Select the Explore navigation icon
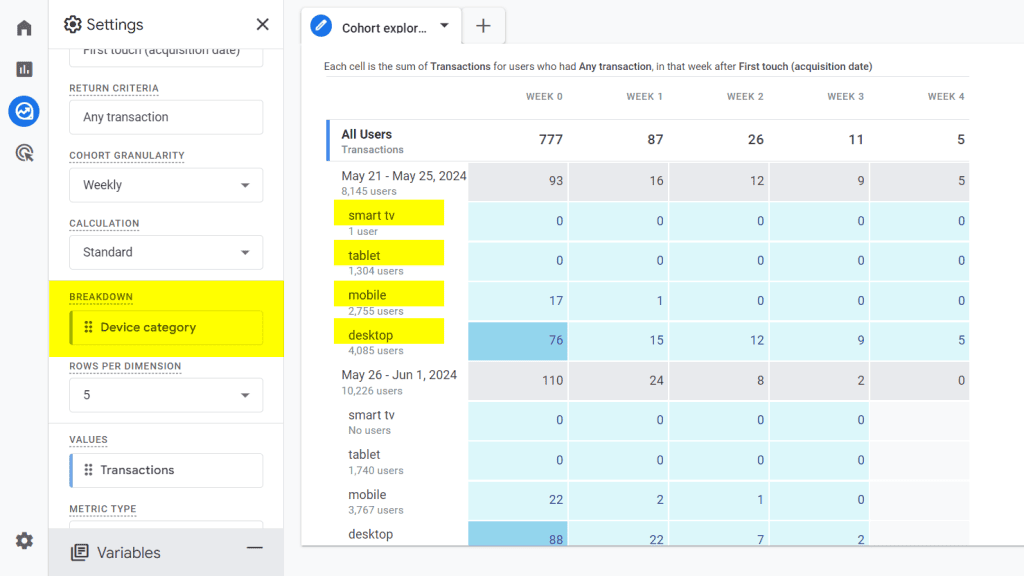Viewport: 1024px width, 576px height. click(x=23, y=112)
